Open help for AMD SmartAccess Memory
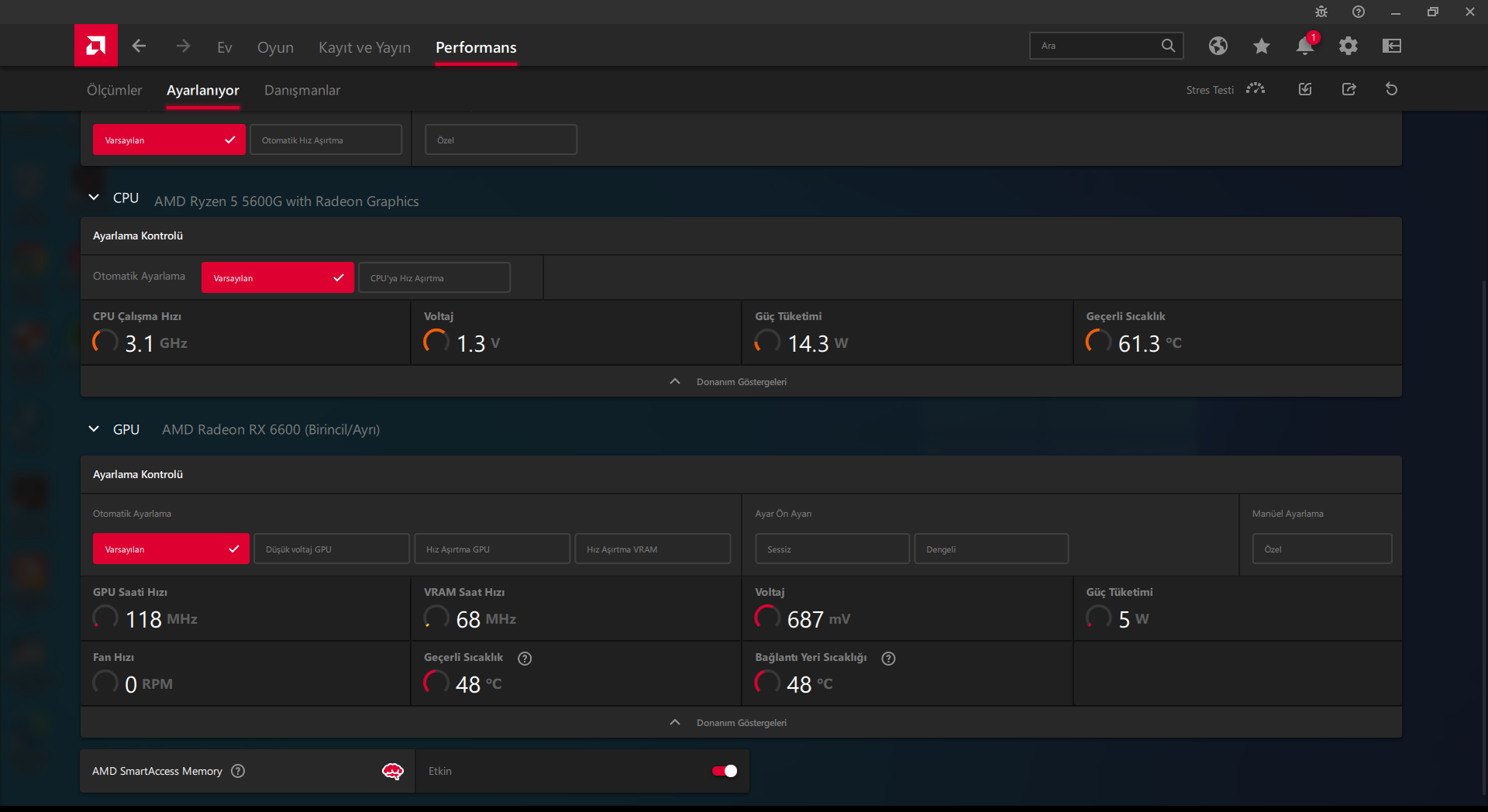The width and height of the screenshot is (1488, 812). click(239, 771)
